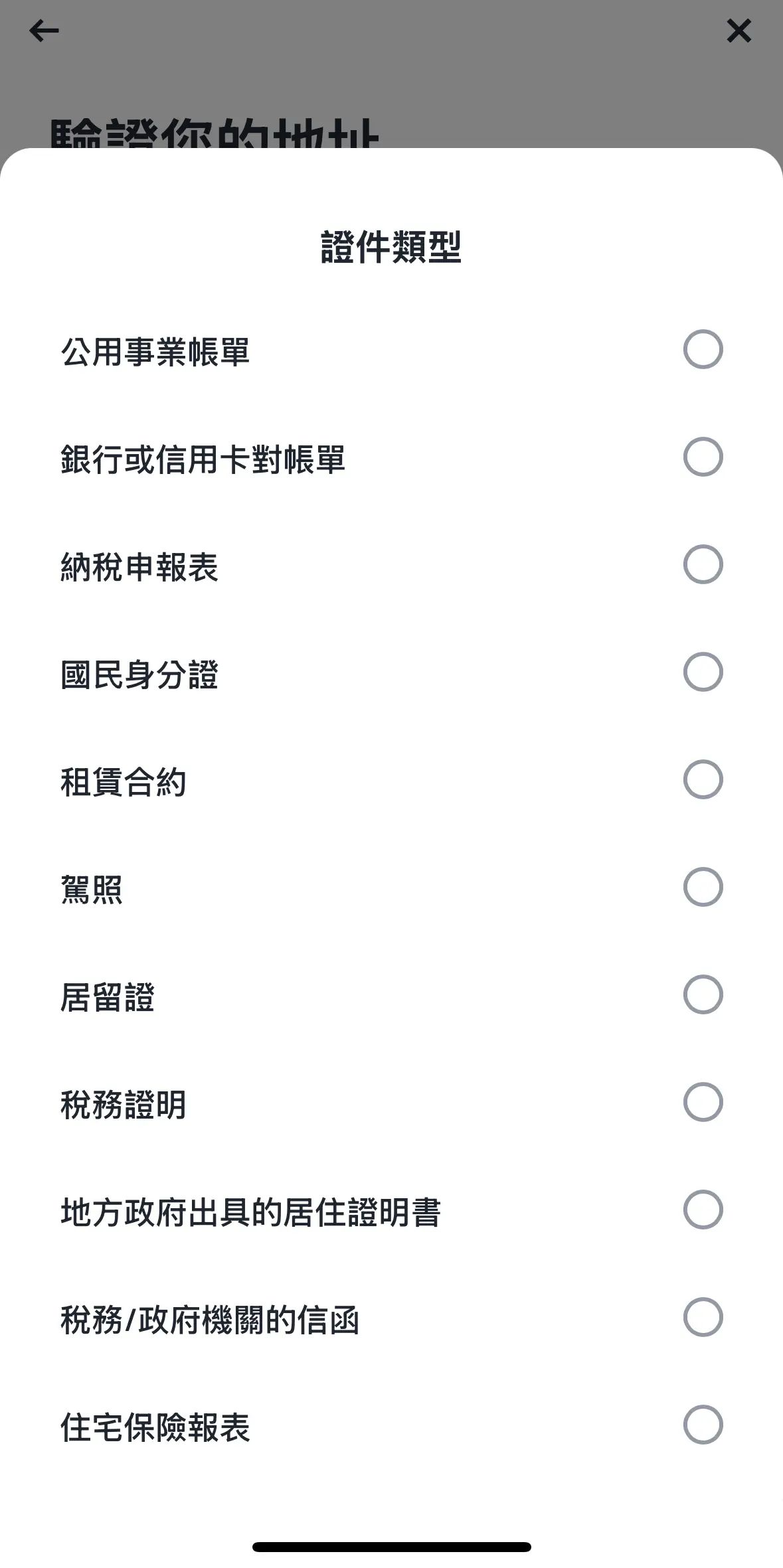Choose the 駕照 radio button
The width and height of the screenshot is (783, 1568).
click(x=703, y=887)
